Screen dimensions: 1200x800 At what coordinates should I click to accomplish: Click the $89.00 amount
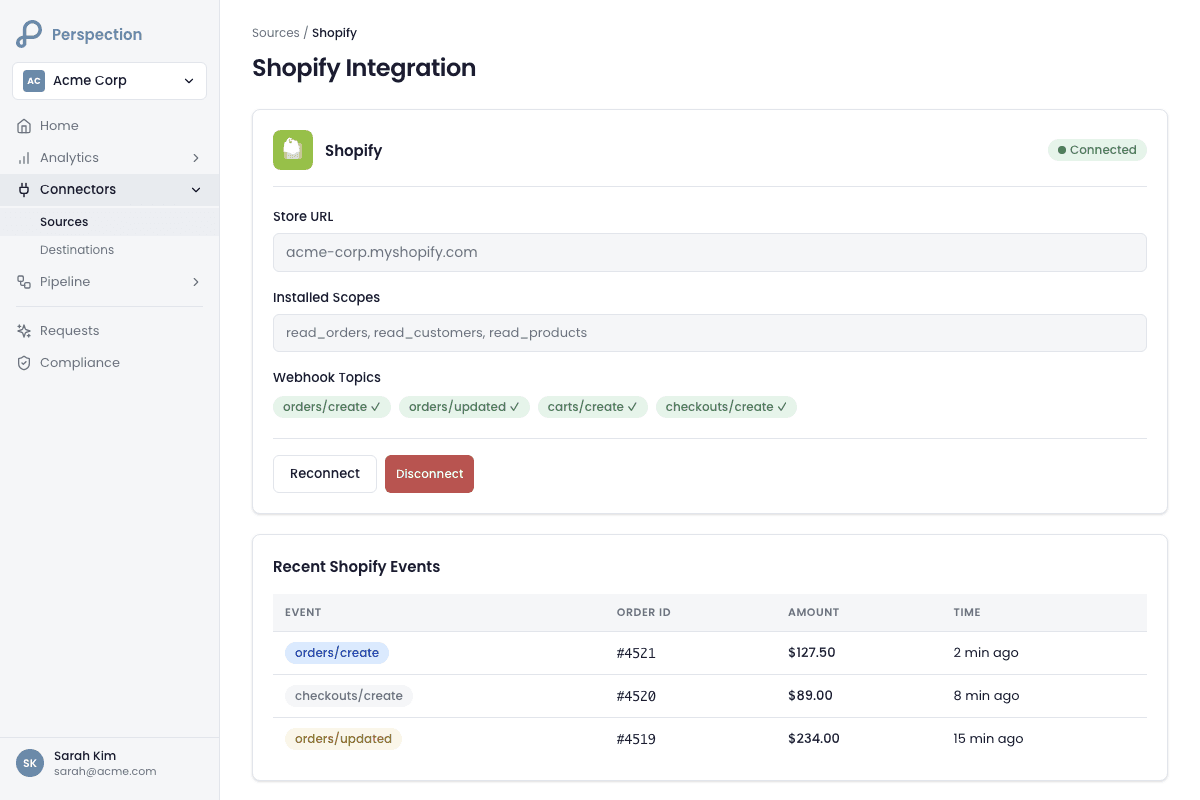(810, 696)
